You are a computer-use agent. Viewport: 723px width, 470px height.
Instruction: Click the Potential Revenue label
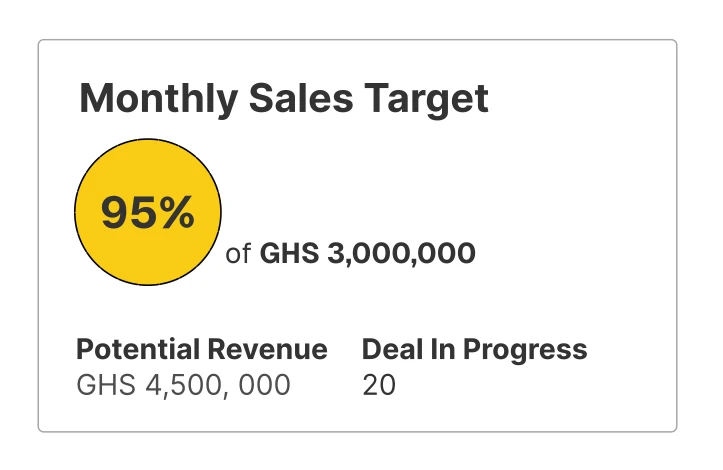[201, 350]
